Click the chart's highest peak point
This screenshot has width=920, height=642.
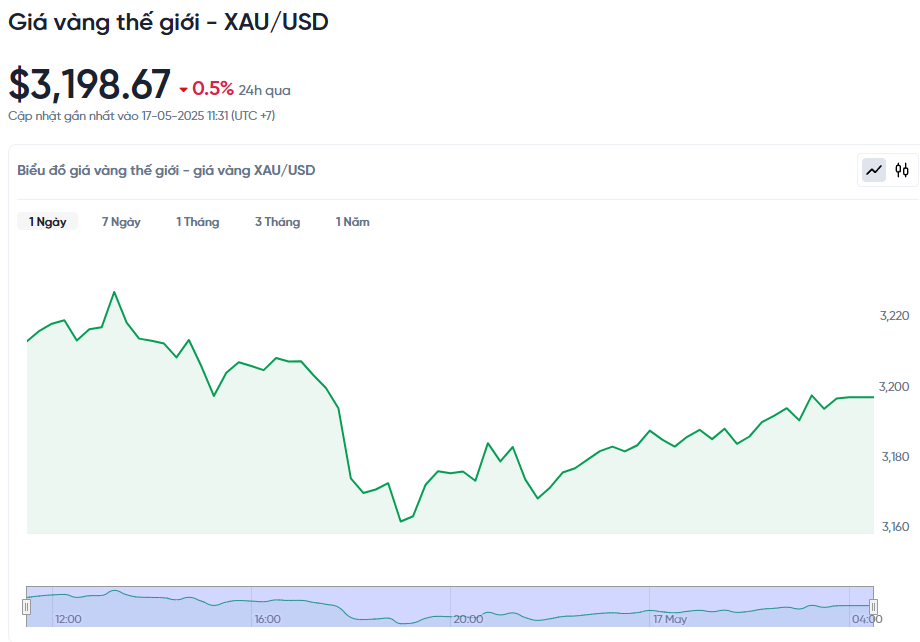point(114,292)
